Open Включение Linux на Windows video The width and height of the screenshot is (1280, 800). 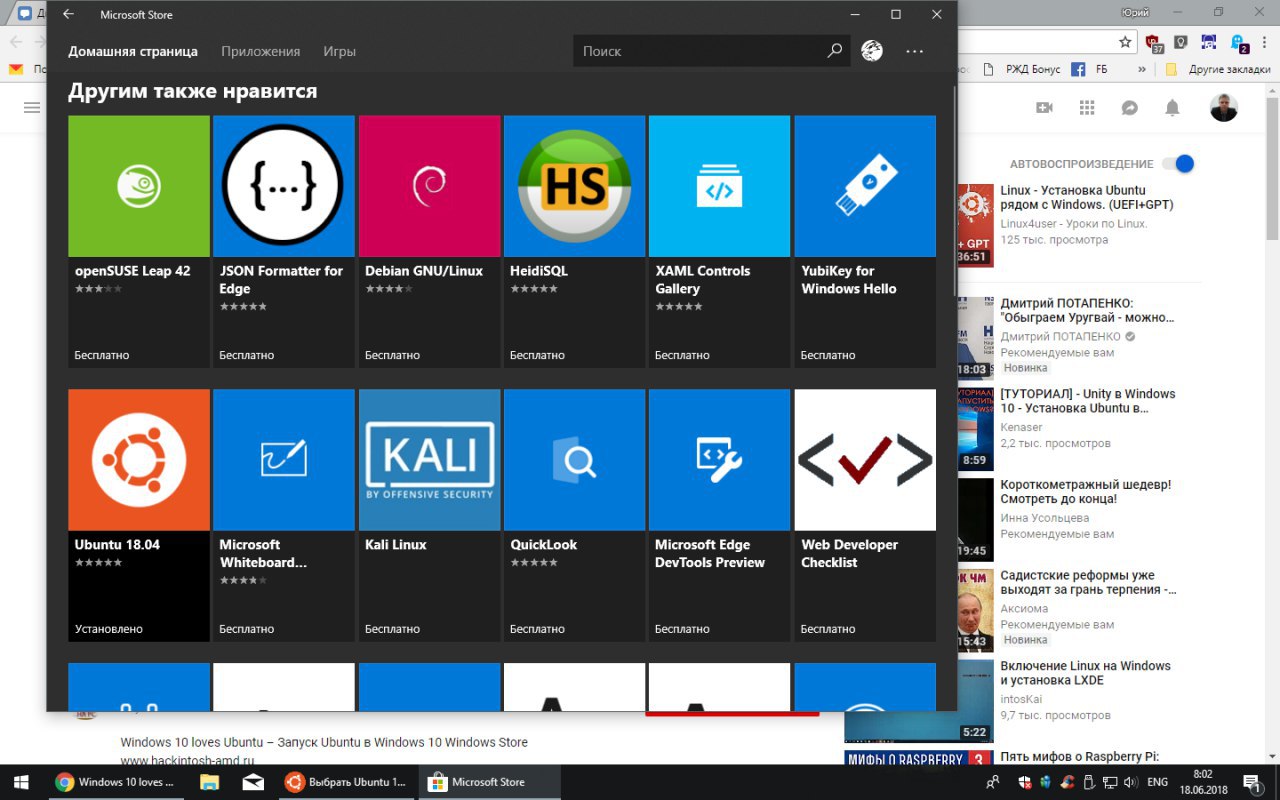pos(1085,673)
